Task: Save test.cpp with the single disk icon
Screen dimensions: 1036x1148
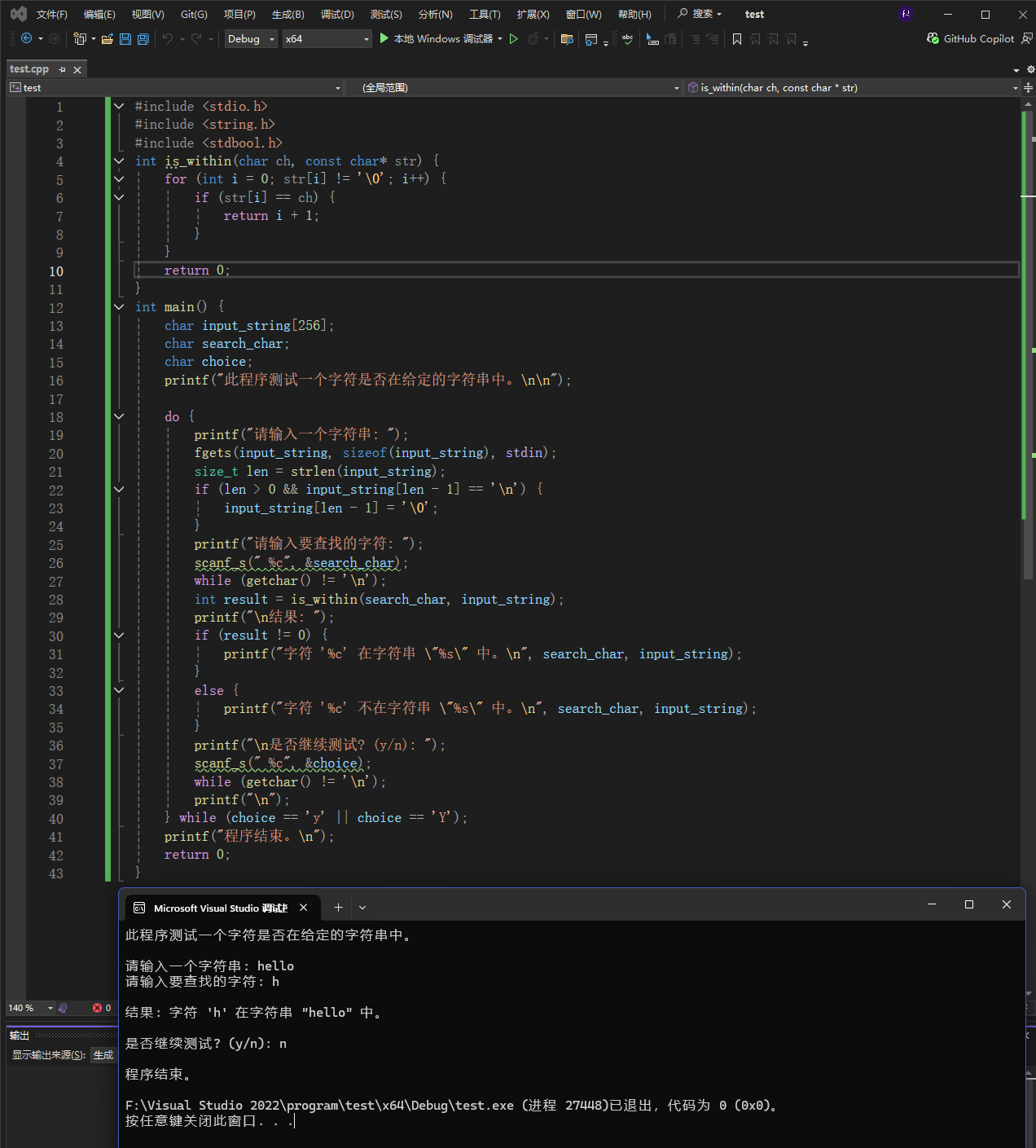Action: [125, 38]
